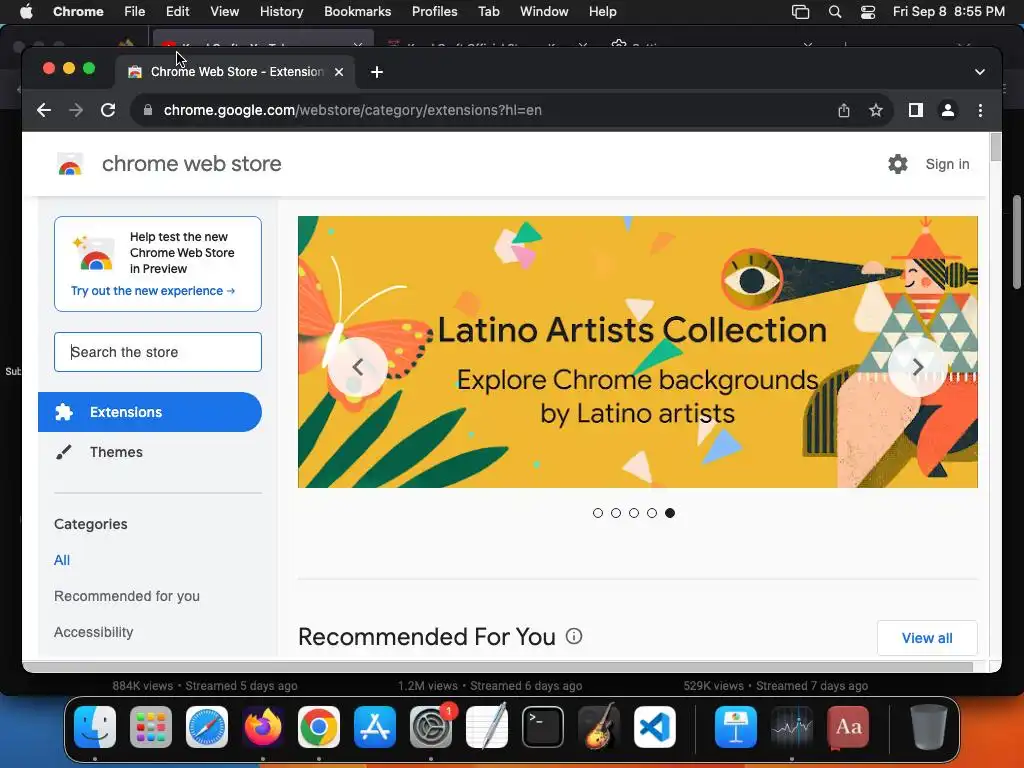
Task: Open Dictionary from the Dock
Action: 848,727
